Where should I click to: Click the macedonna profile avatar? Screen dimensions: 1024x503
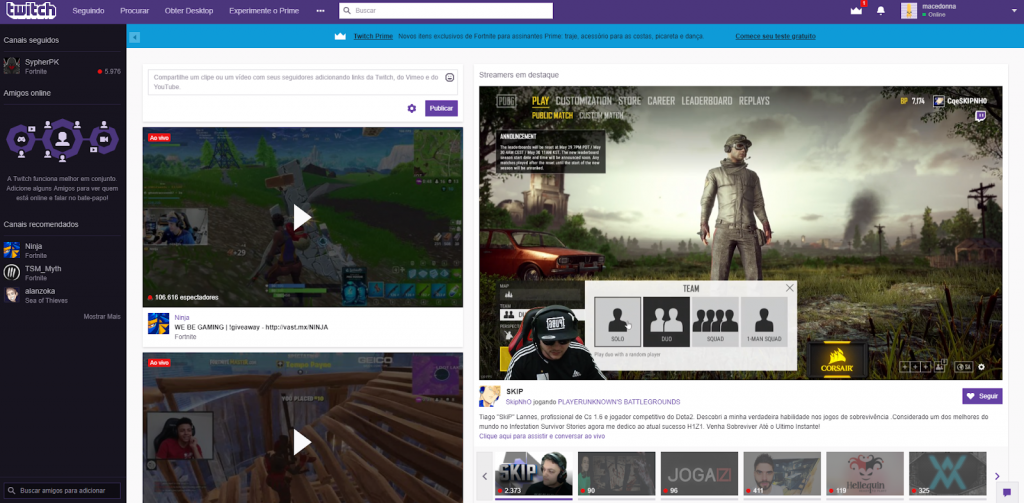coord(909,10)
